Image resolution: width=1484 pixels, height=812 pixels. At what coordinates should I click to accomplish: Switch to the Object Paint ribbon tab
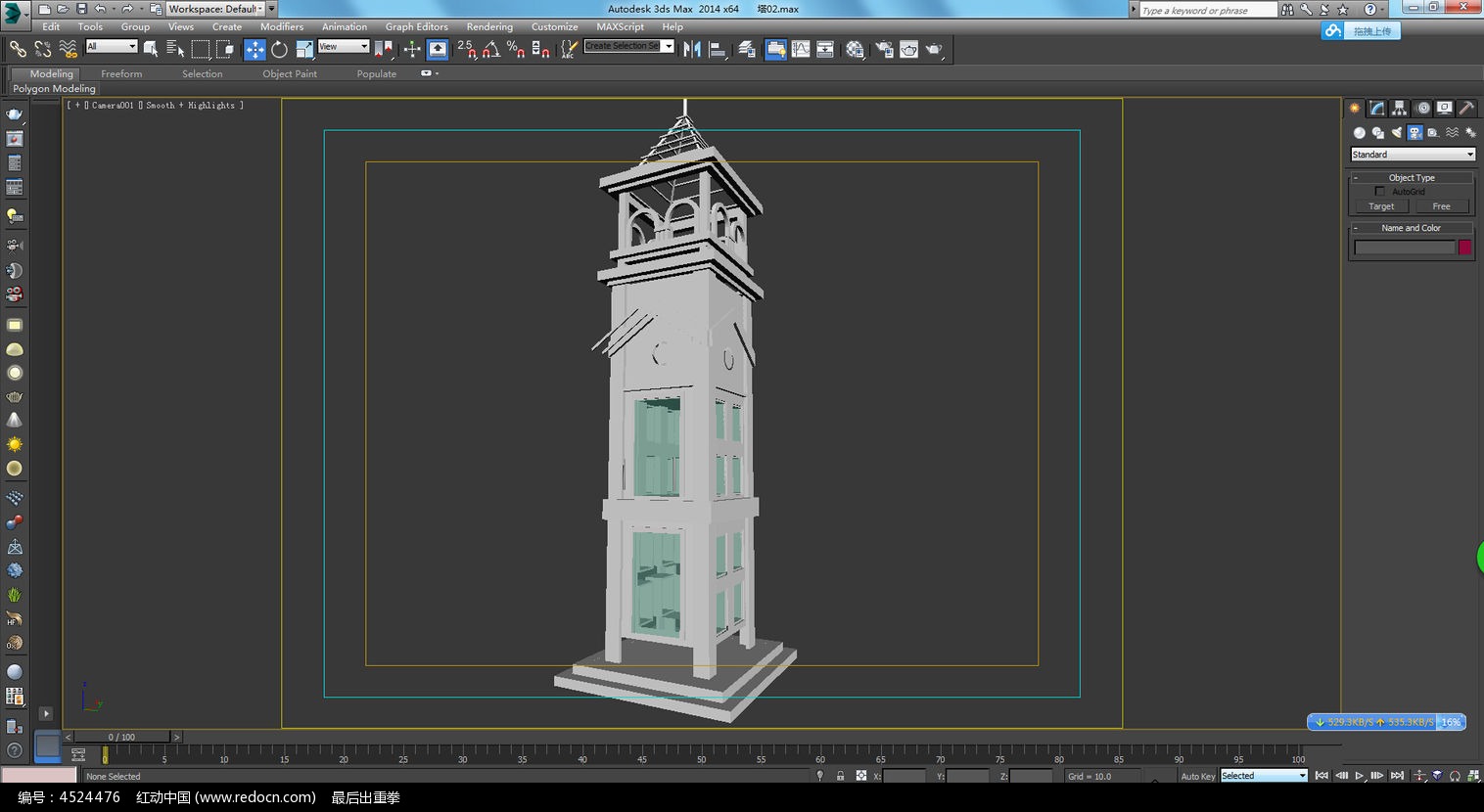pos(290,73)
